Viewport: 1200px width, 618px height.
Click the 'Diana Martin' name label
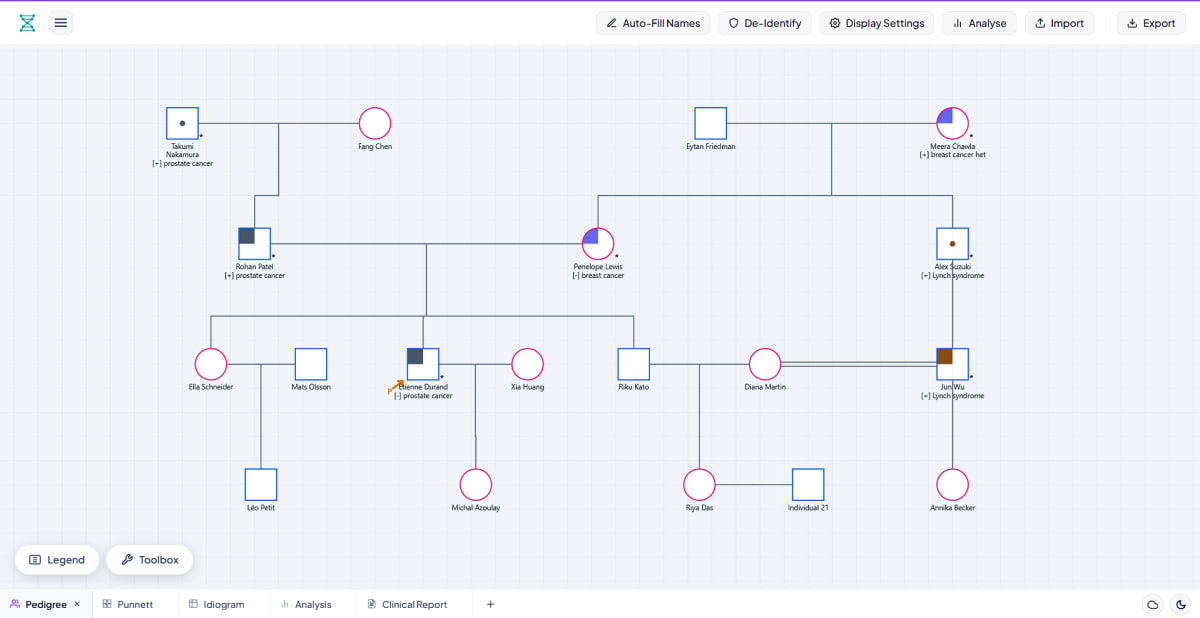pos(765,387)
